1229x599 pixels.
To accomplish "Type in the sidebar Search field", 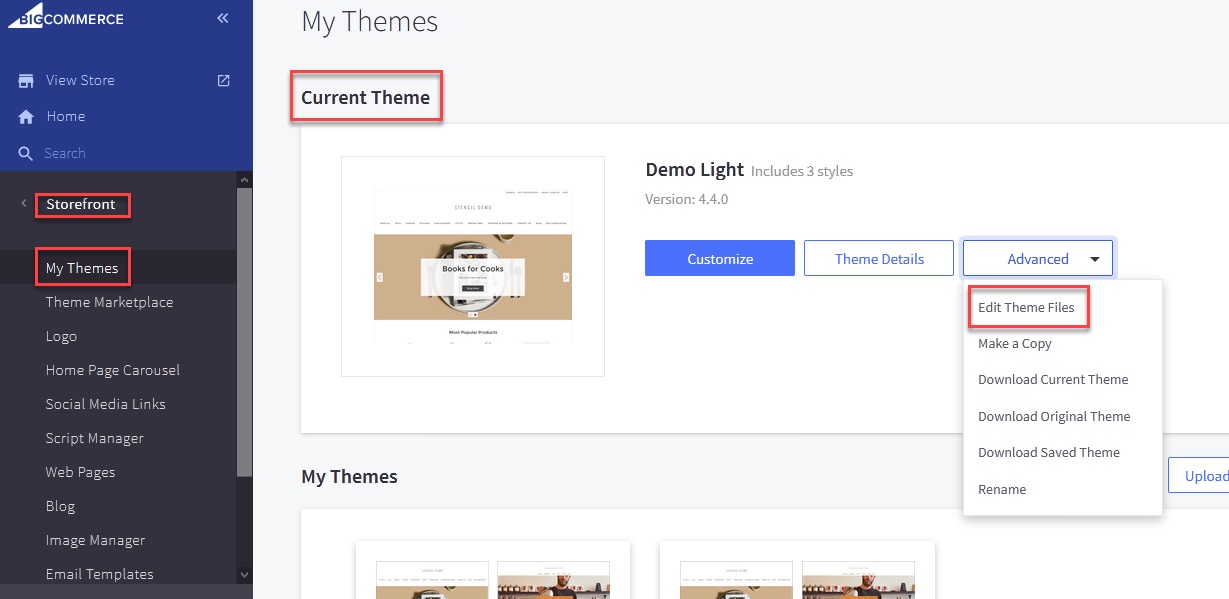I will click(120, 153).
